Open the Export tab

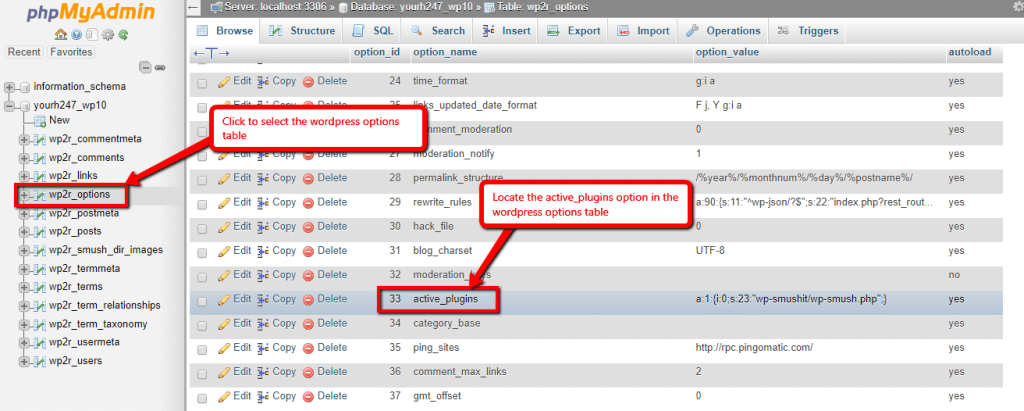[x=573, y=31]
